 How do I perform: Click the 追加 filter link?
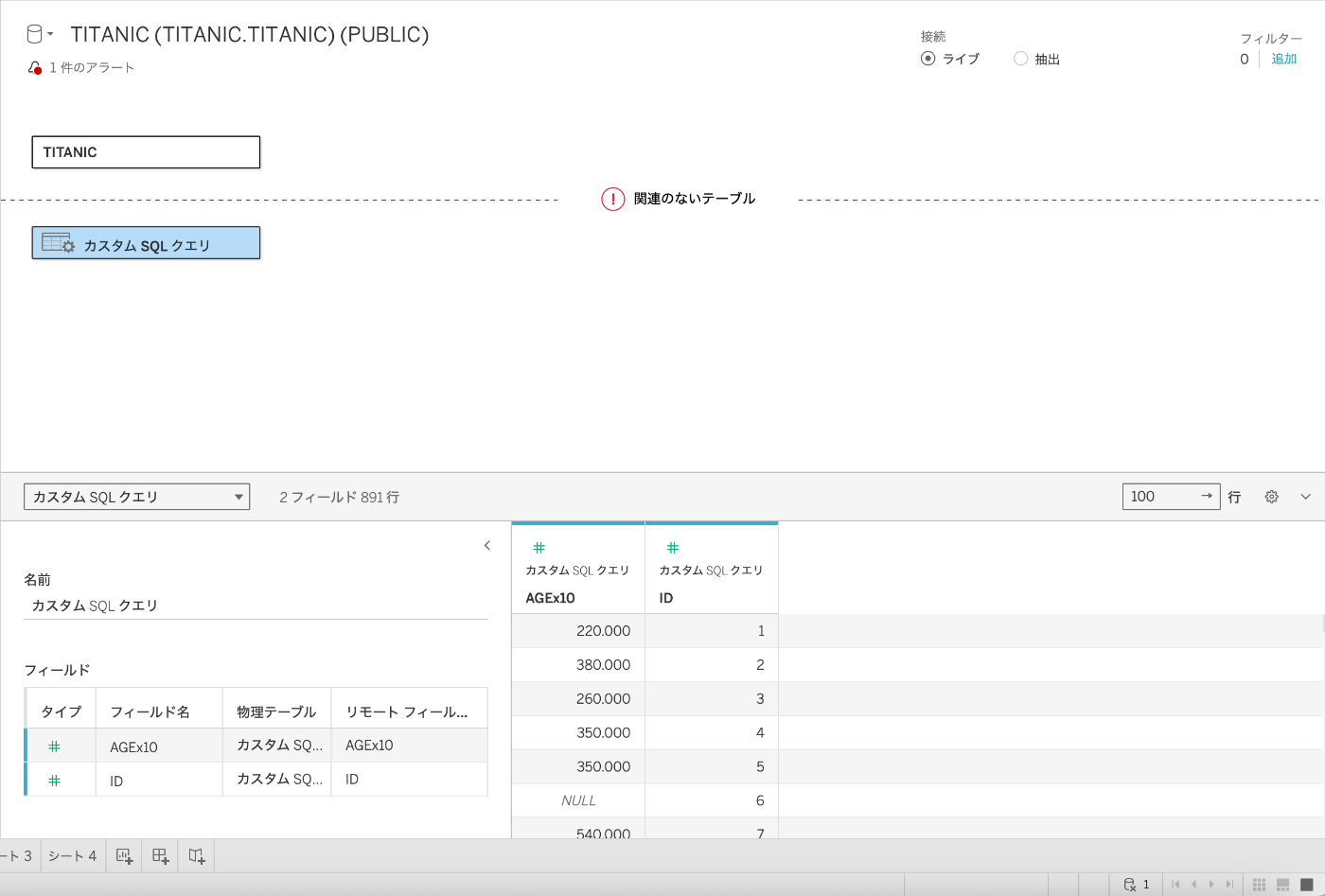pos(1284,59)
